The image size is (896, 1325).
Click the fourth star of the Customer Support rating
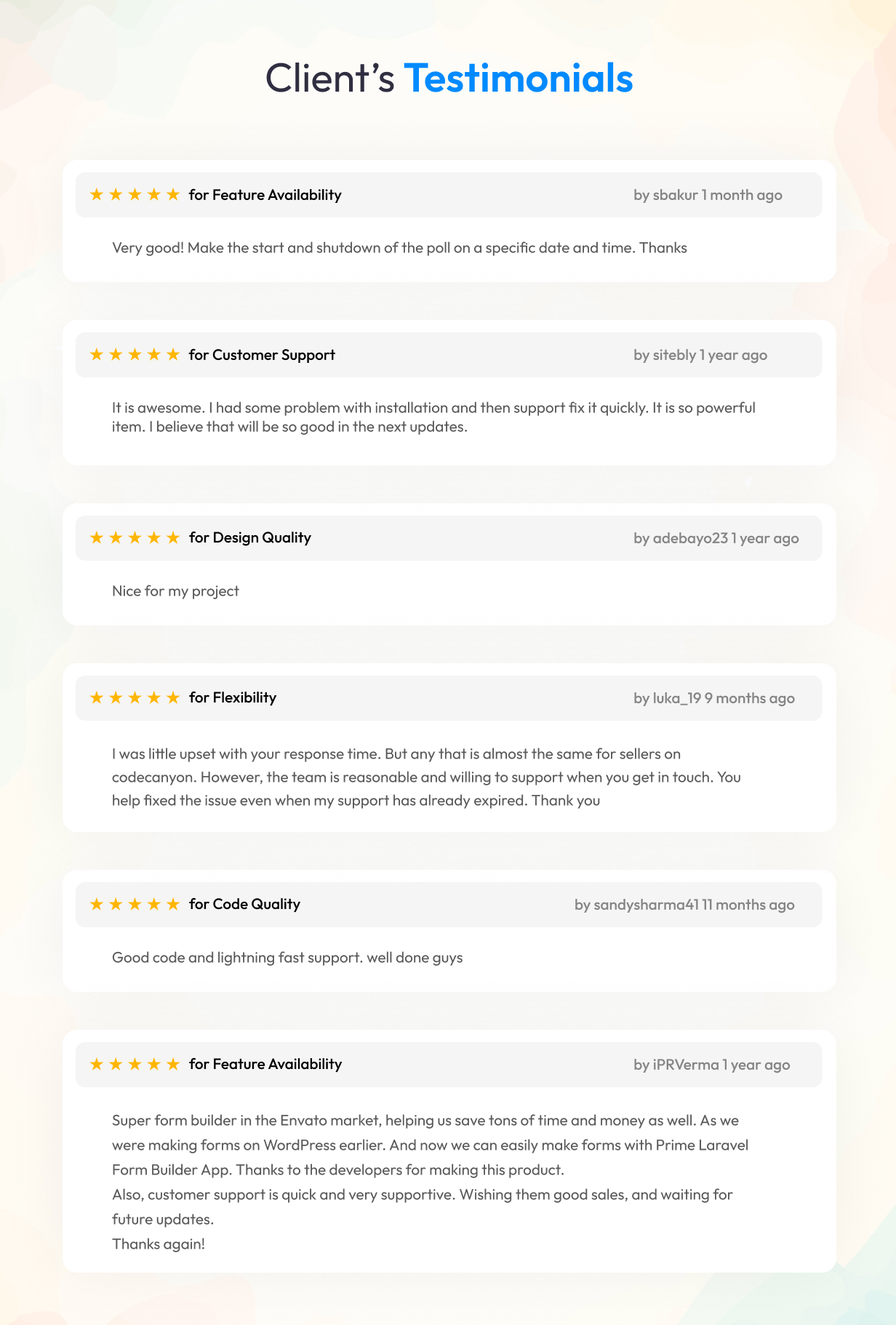point(153,354)
